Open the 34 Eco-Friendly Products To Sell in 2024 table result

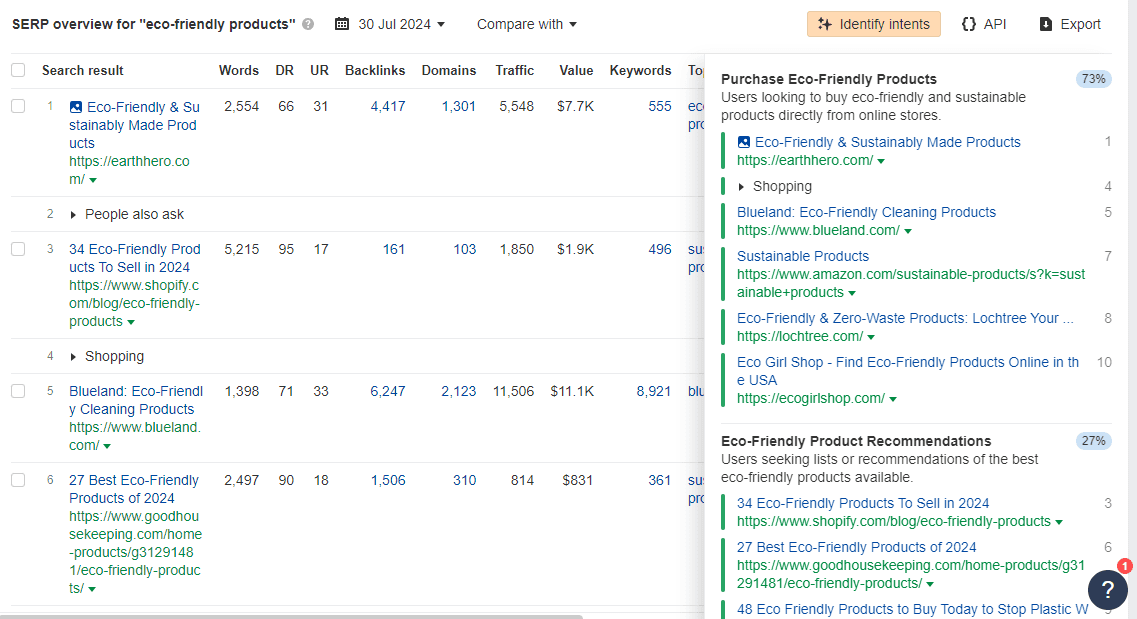pyautogui.click(x=135, y=258)
